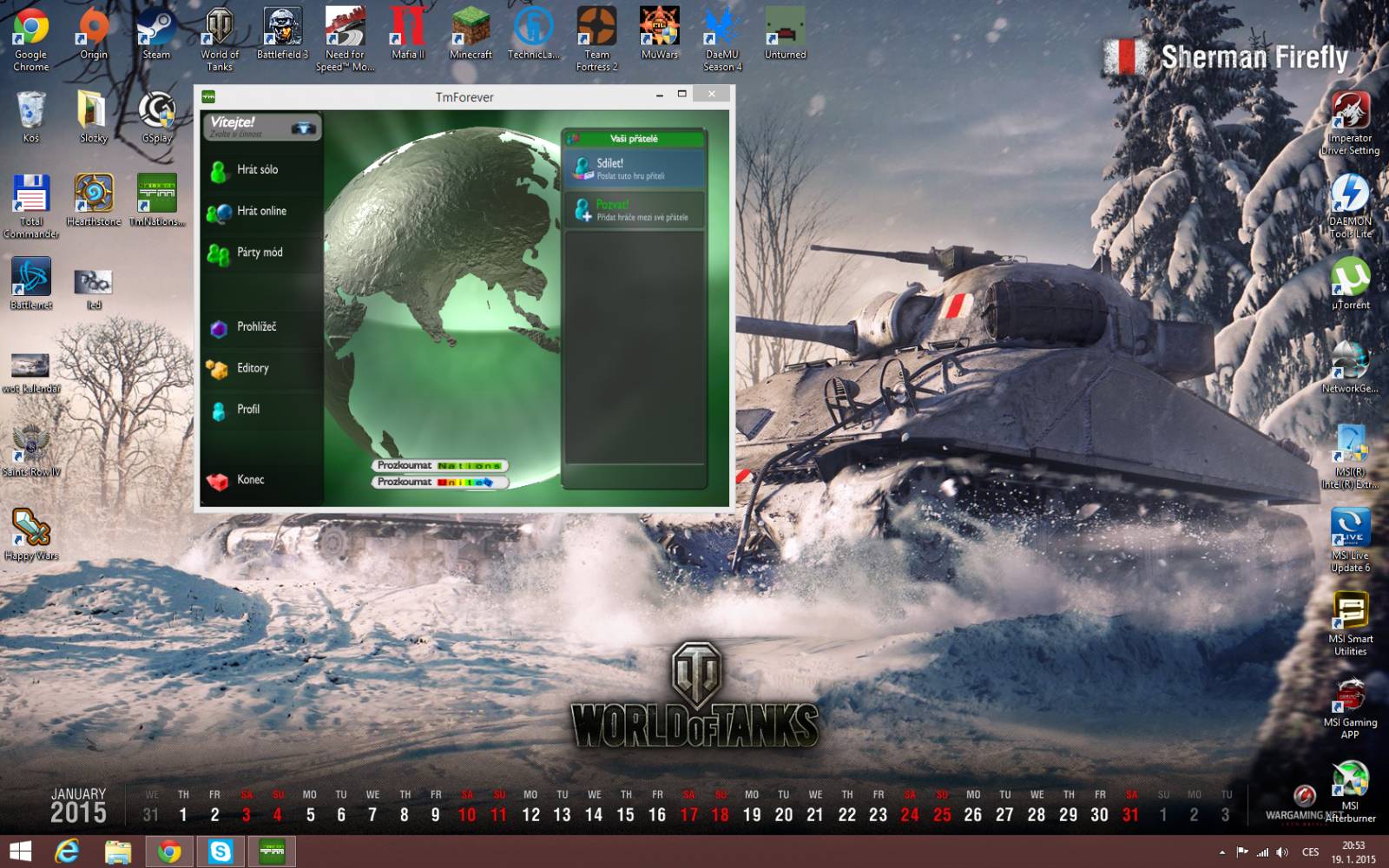Launch Team Fortress 2 shortcut

pos(596,40)
